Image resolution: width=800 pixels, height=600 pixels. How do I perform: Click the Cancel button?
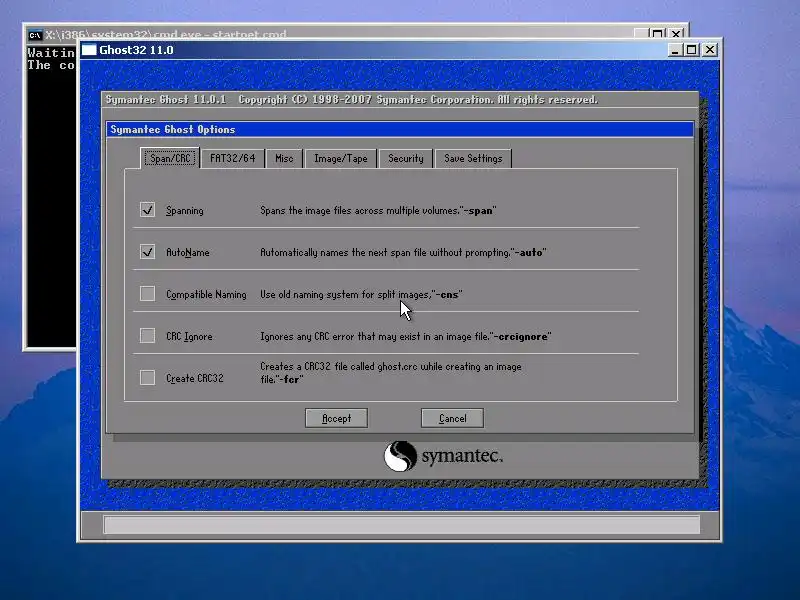click(453, 418)
